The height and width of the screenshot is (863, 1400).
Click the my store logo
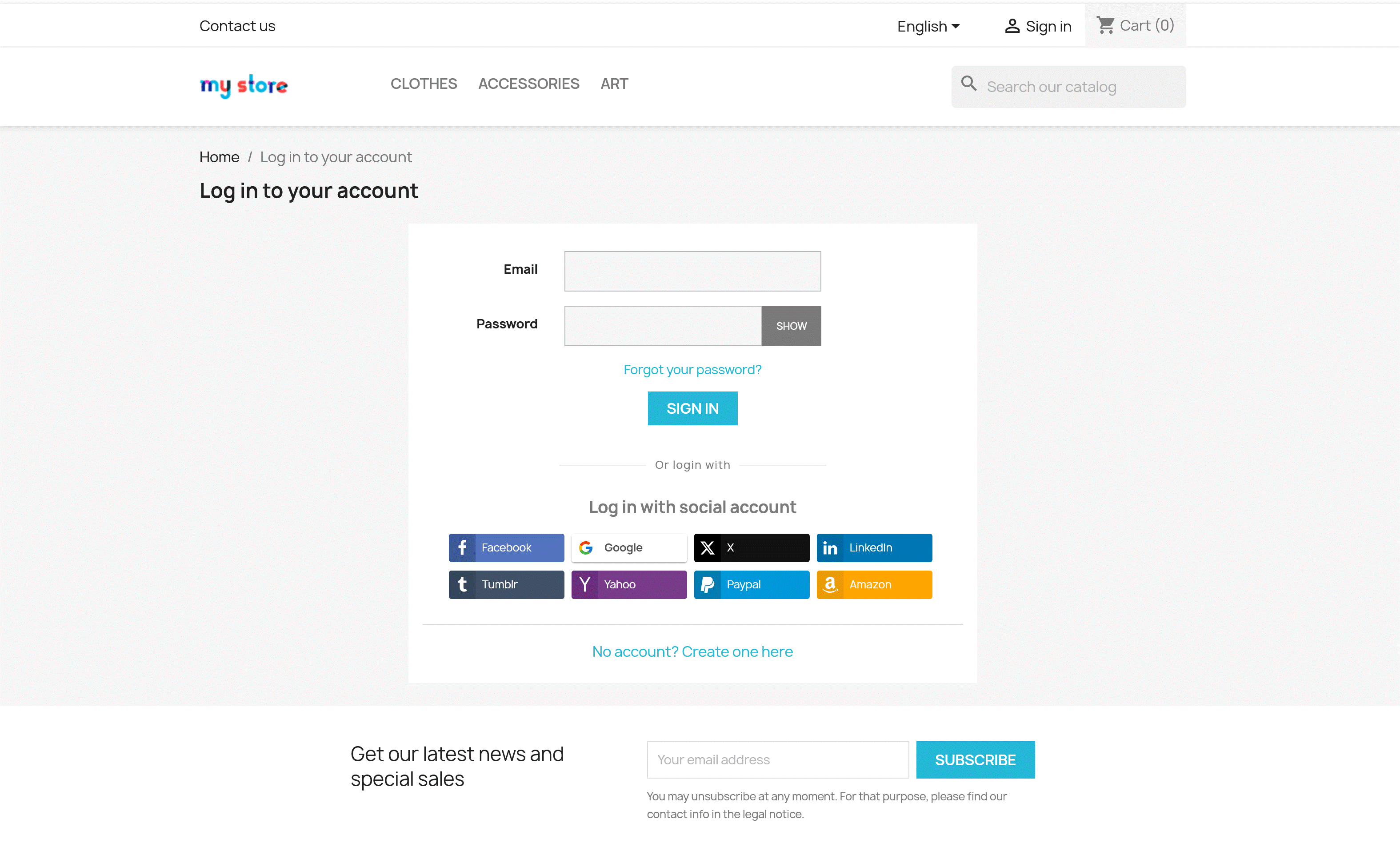click(x=244, y=86)
